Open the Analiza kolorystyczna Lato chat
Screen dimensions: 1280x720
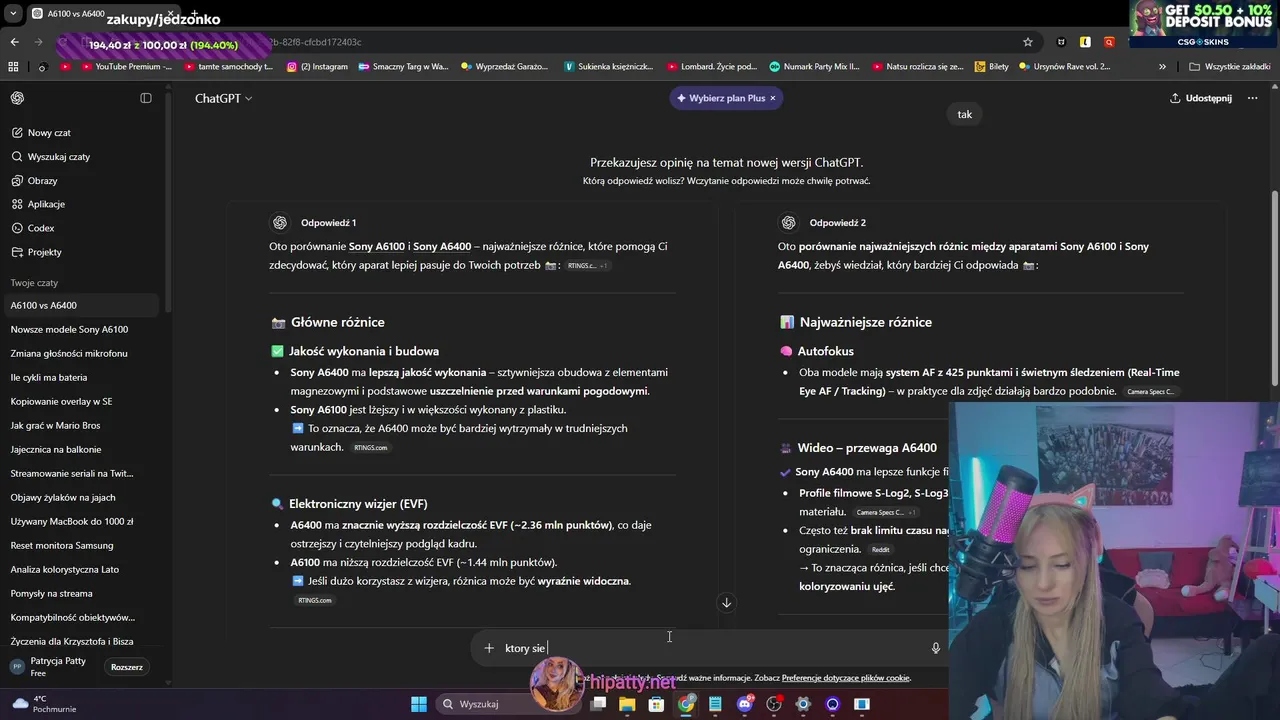pyautogui.click(x=80, y=569)
